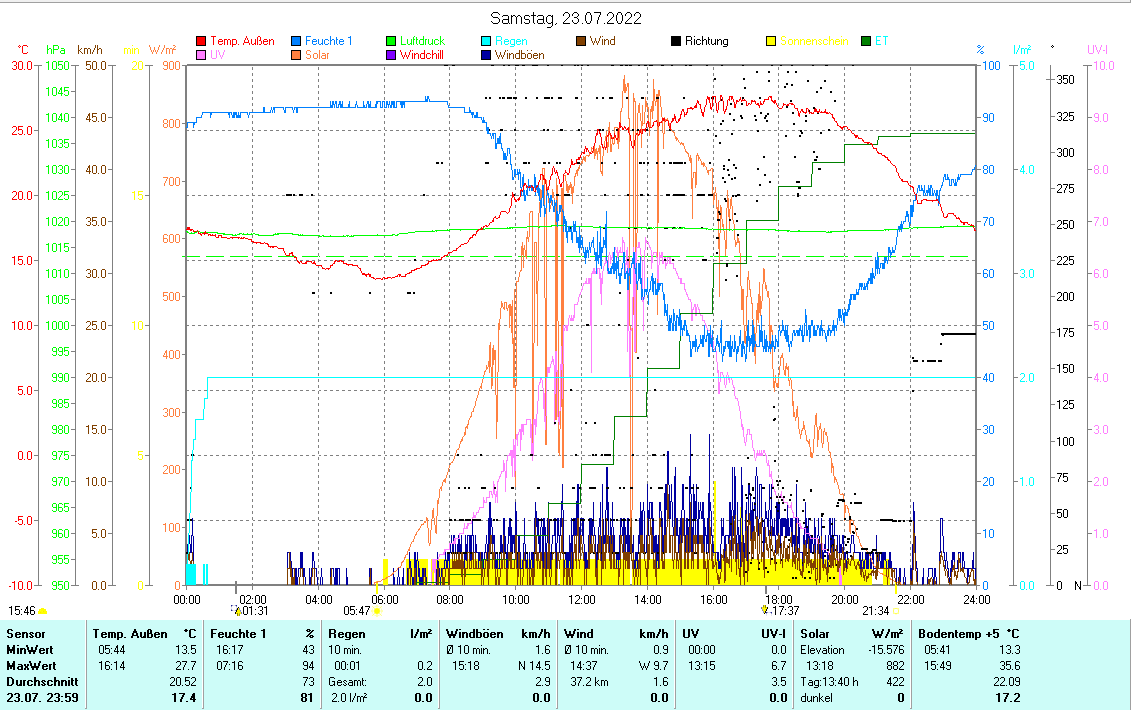Viewport: 1131px width, 710px height.
Task: Select the green Luftdruck legend swatch
Action: (392, 42)
